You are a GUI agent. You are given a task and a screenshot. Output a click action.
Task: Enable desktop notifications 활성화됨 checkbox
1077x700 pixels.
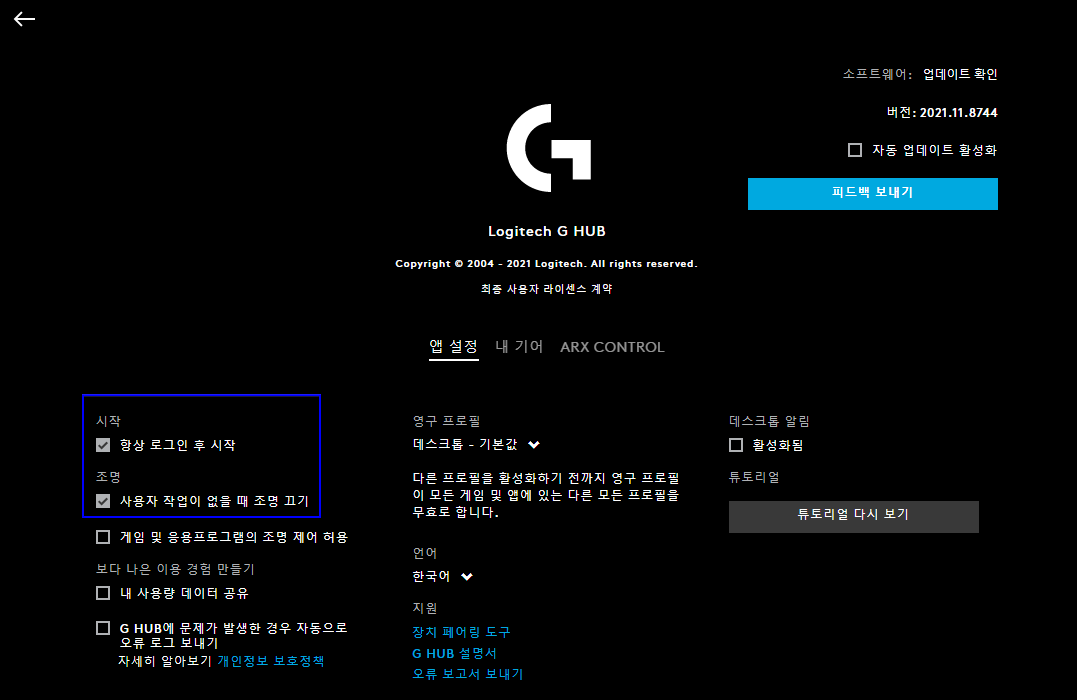coord(736,445)
